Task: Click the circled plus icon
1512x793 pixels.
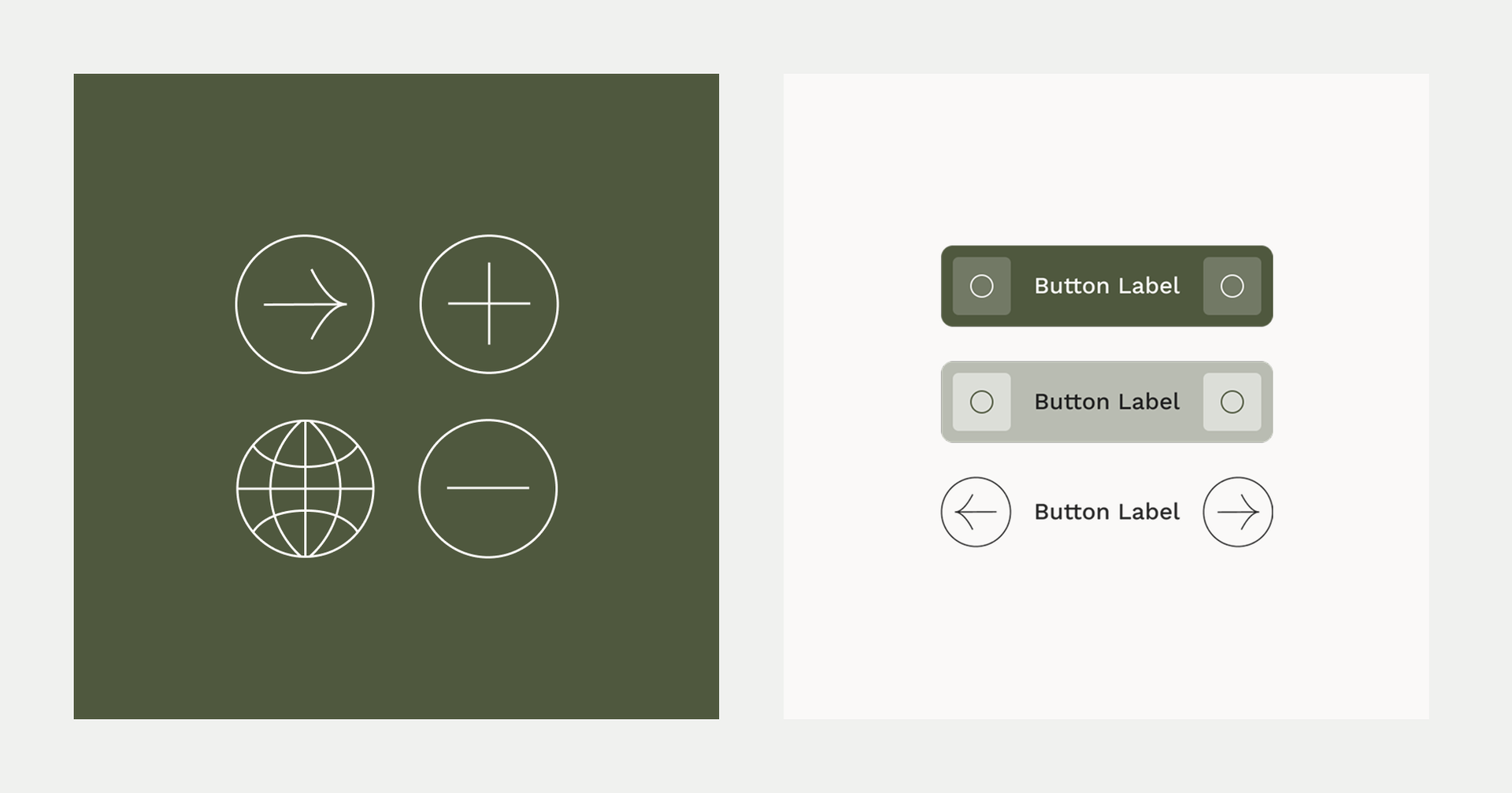Action: (x=489, y=304)
